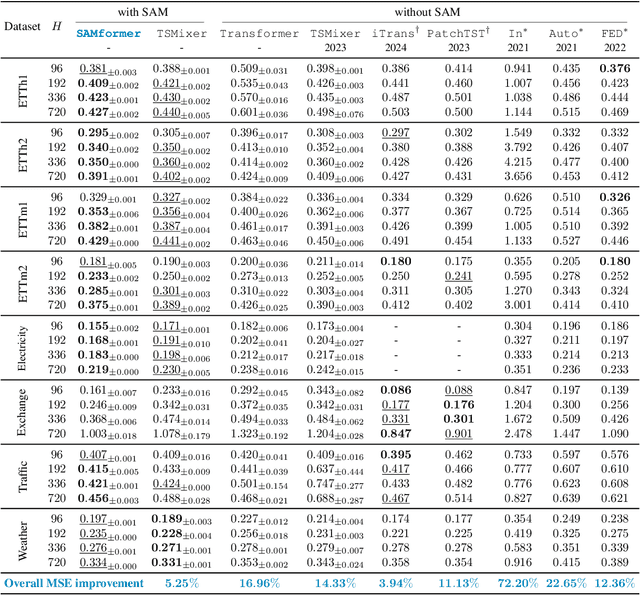Image resolution: width=640 pixels, height=595 pixels.
Task: Click the 4.215 value in In column
Action: click(518, 162)
